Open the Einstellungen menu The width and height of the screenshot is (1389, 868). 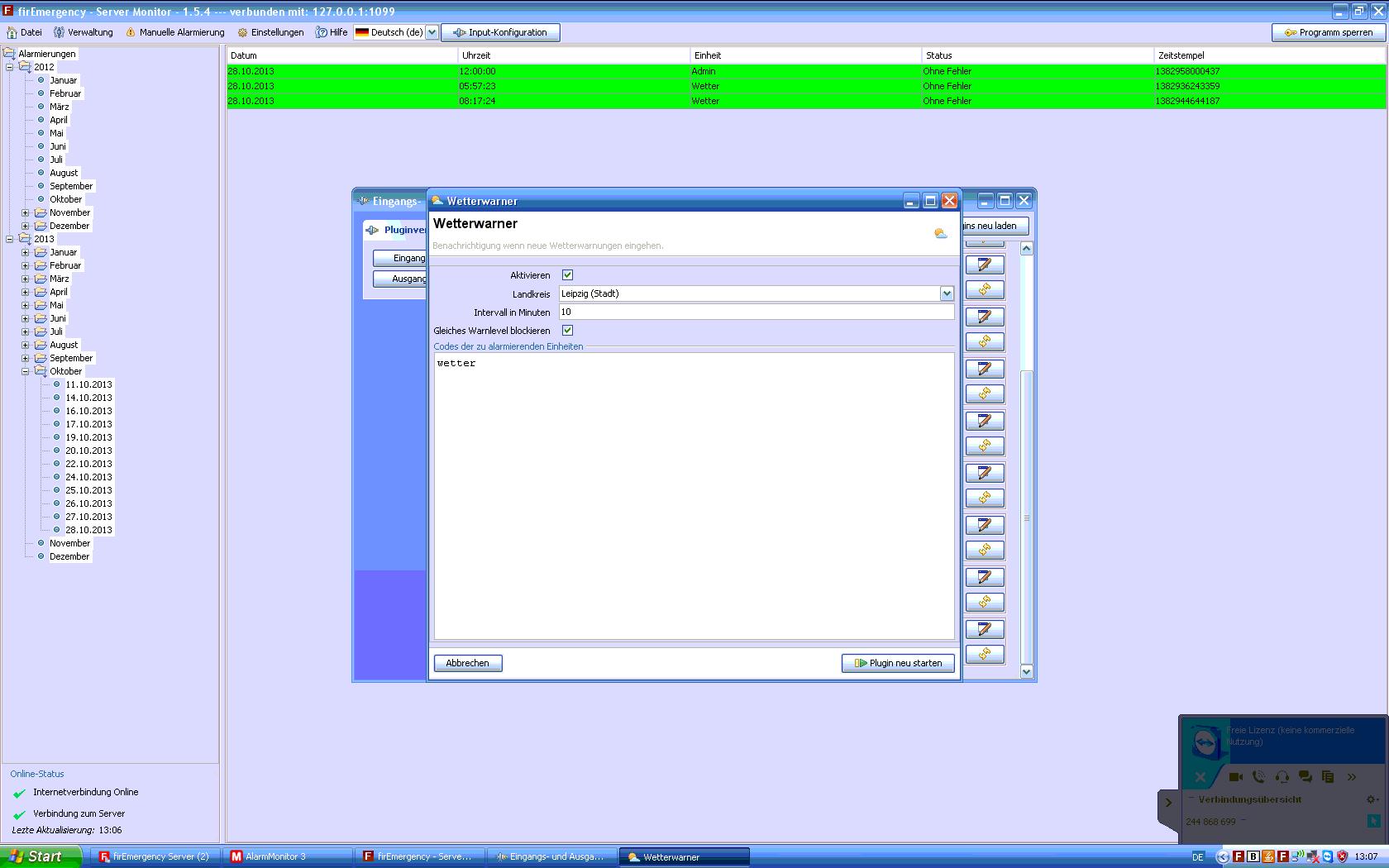click(270, 32)
